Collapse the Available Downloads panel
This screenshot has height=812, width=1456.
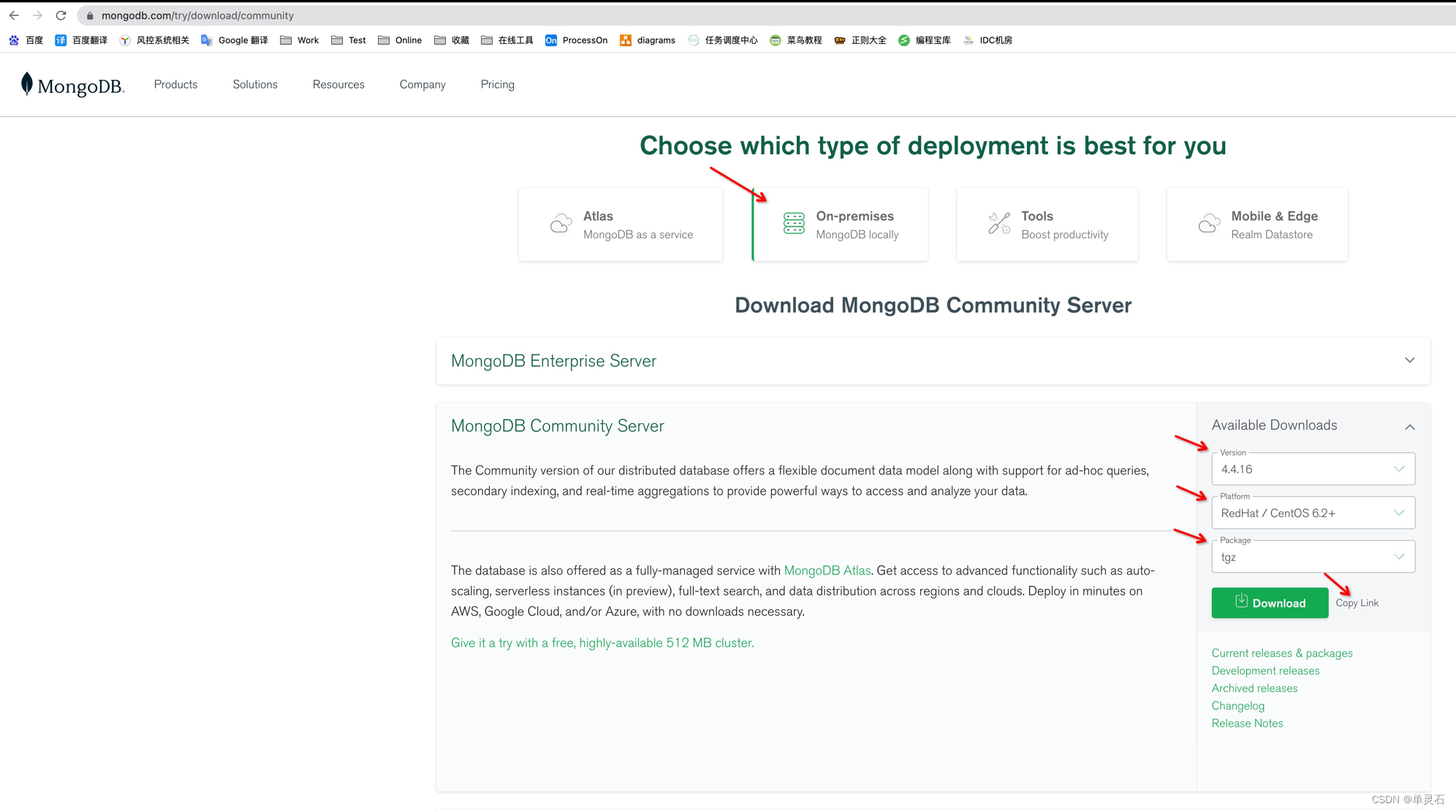click(x=1409, y=427)
